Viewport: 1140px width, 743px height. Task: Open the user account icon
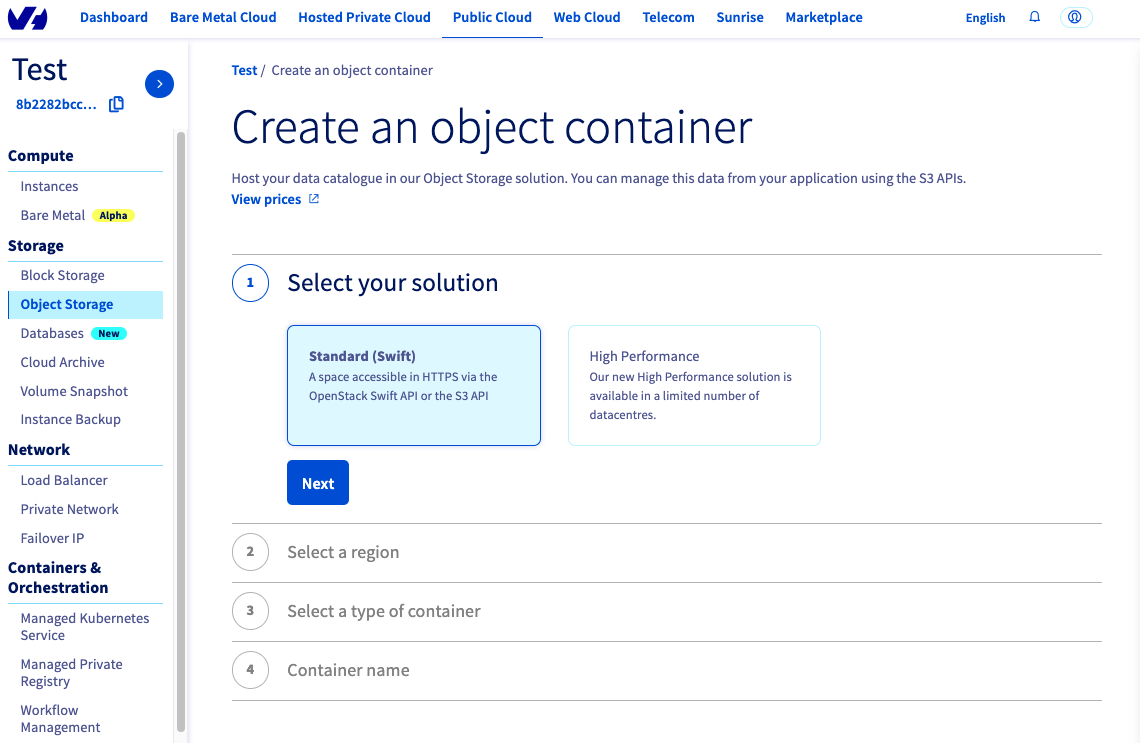(x=1075, y=17)
